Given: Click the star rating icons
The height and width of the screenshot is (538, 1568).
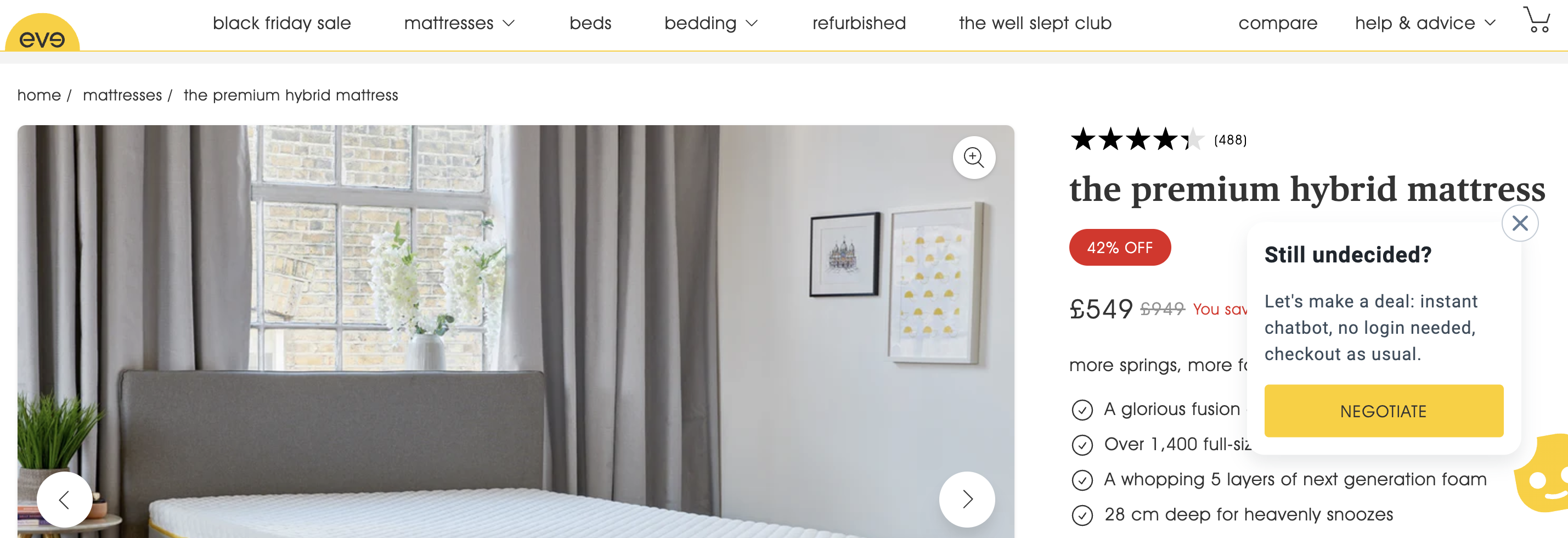Looking at the screenshot, I should click(1137, 139).
